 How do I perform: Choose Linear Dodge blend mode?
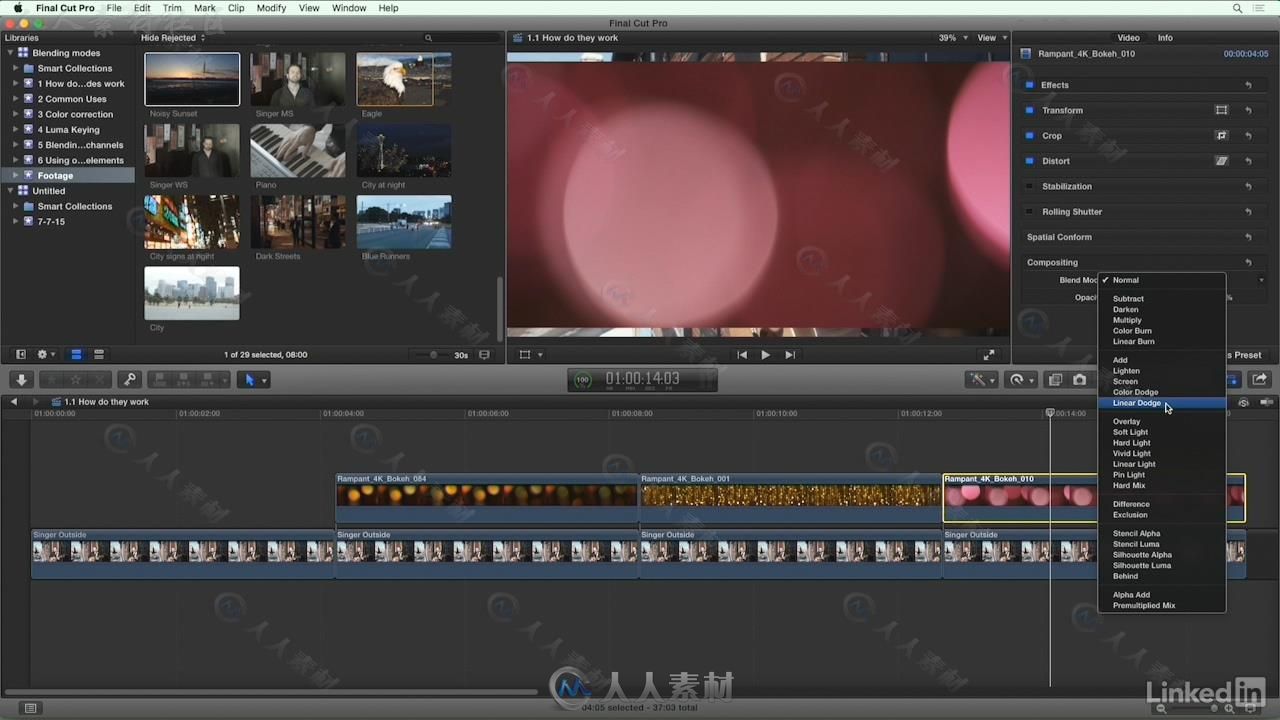[1162, 403]
